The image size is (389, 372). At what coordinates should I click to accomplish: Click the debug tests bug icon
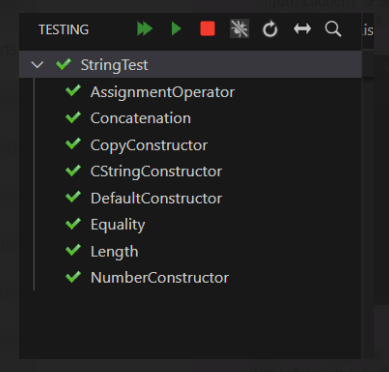(x=239, y=29)
